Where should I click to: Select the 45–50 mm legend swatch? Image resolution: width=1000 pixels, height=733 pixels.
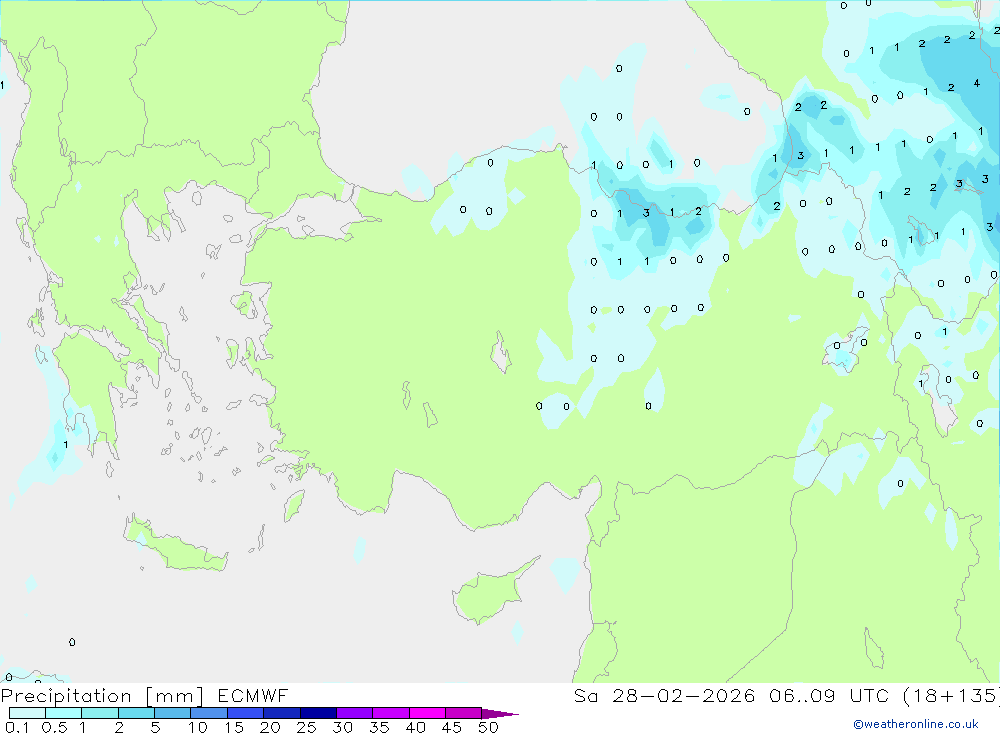coord(464,713)
